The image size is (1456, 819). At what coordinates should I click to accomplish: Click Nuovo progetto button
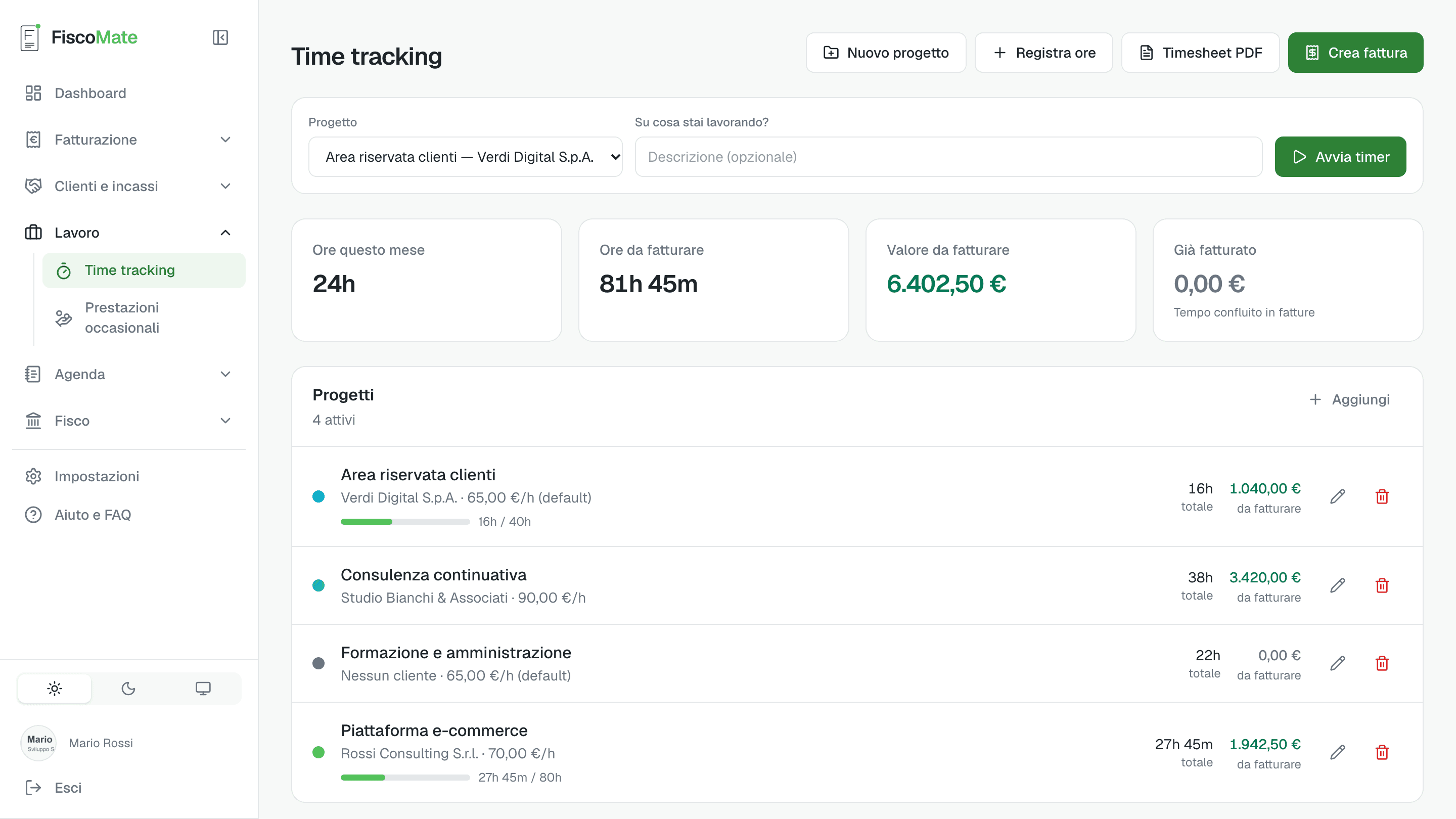pos(886,53)
